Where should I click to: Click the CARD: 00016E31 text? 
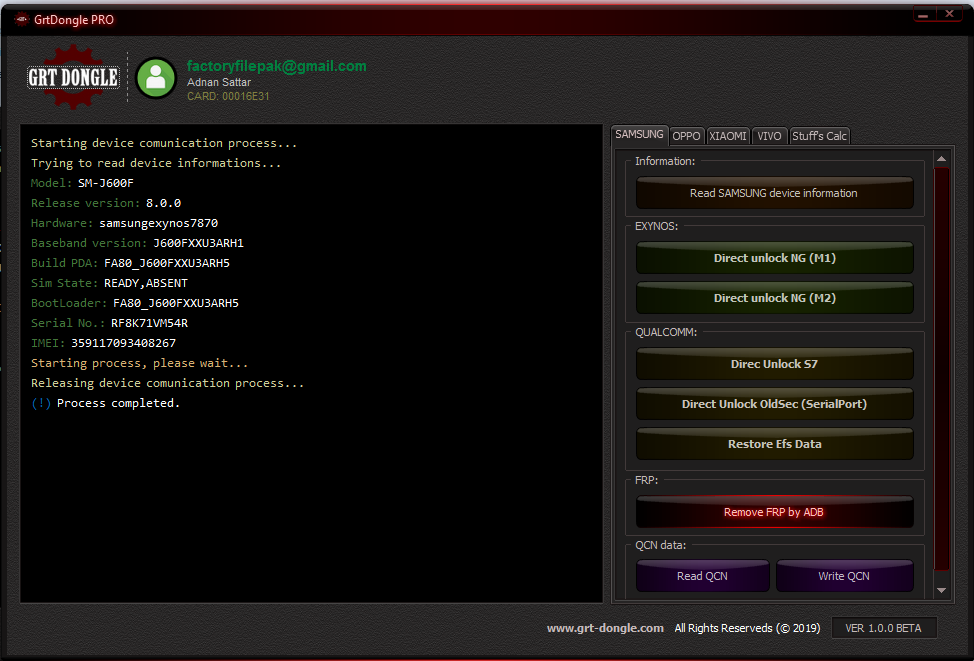coord(228,96)
